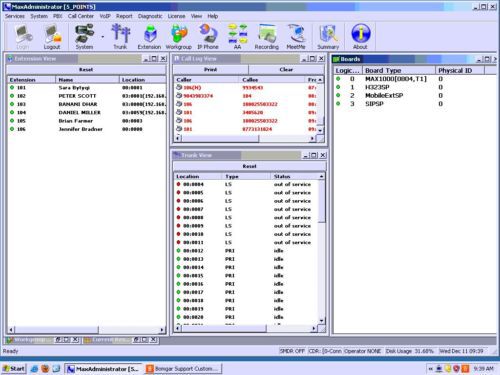
Task: Open the About info icon
Action: point(360,37)
